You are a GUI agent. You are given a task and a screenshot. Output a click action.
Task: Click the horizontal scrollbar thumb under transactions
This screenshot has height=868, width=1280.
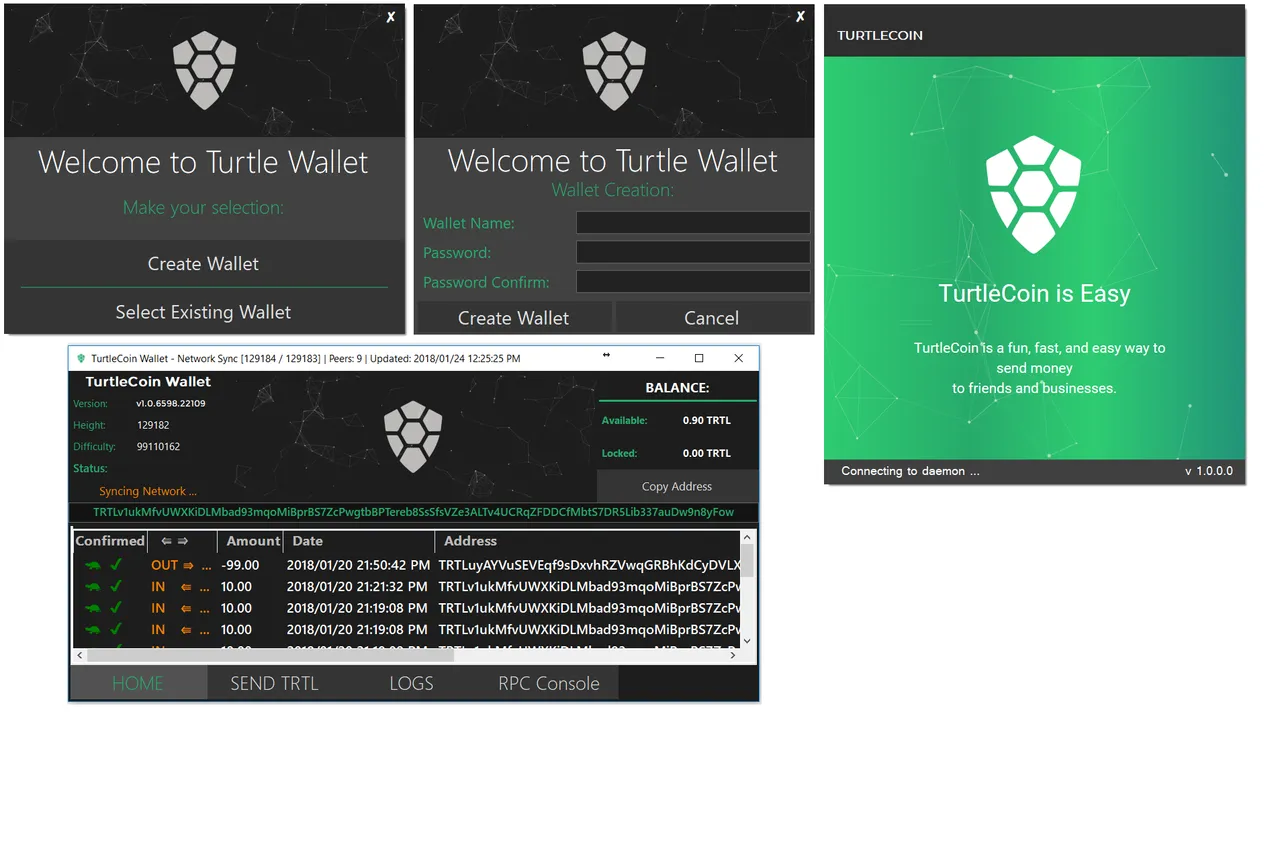[x=271, y=655]
